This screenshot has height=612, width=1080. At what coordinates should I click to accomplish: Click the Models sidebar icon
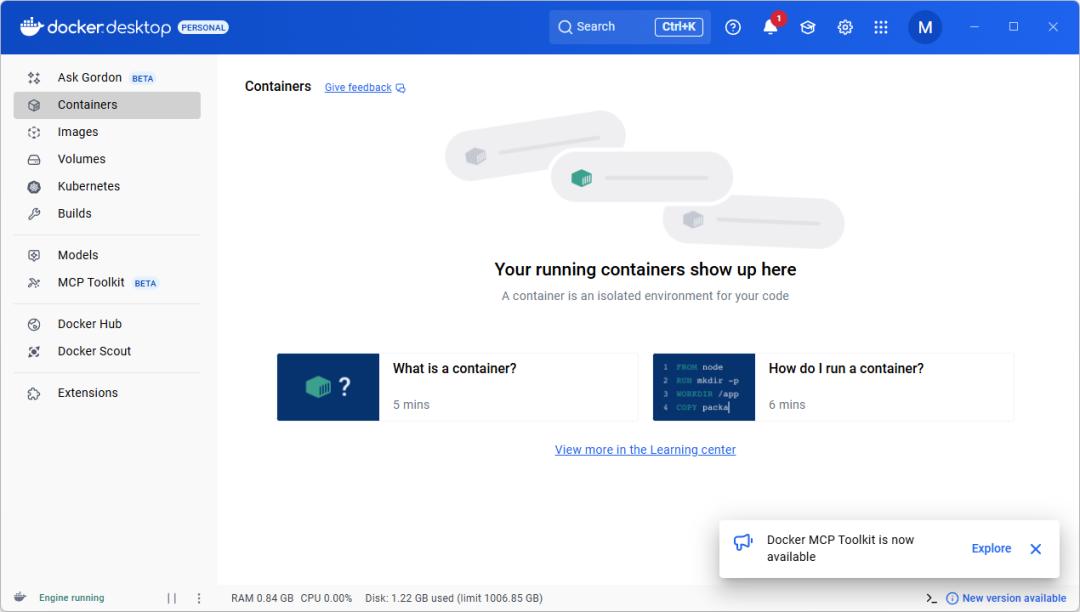pos(34,255)
